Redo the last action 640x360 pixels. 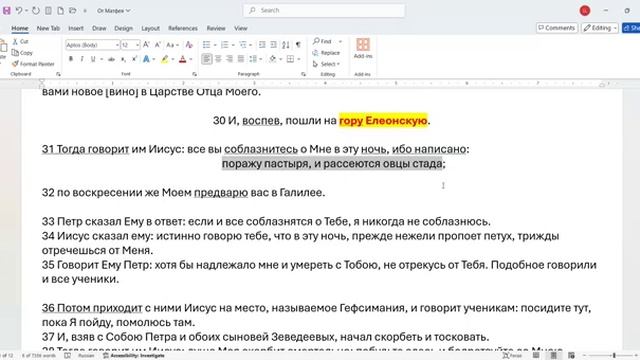click(x=36, y=11)
